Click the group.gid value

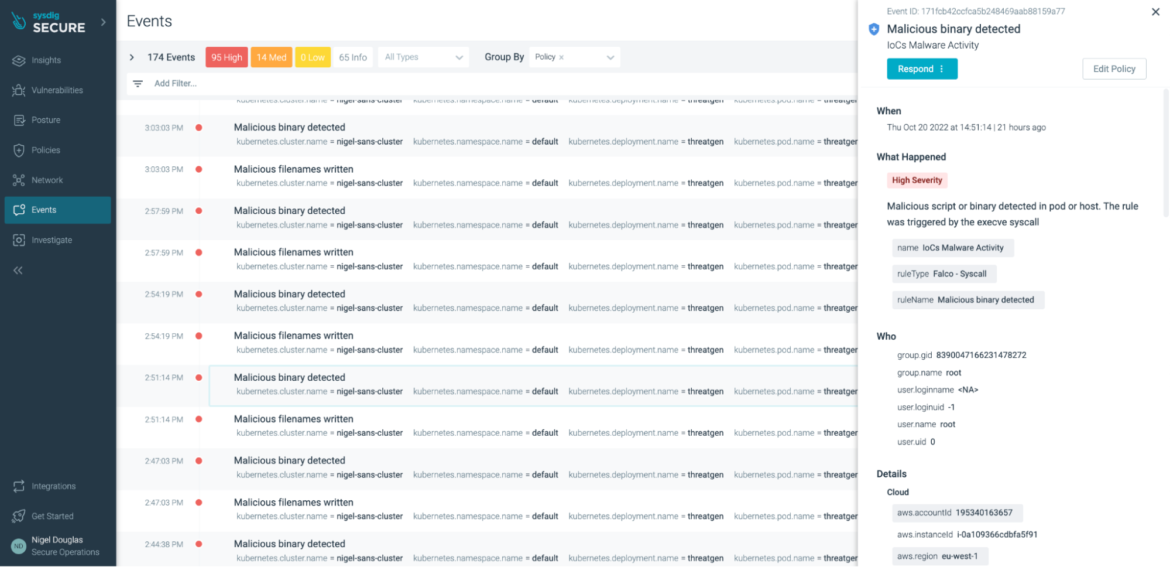[x=981, y=355]
